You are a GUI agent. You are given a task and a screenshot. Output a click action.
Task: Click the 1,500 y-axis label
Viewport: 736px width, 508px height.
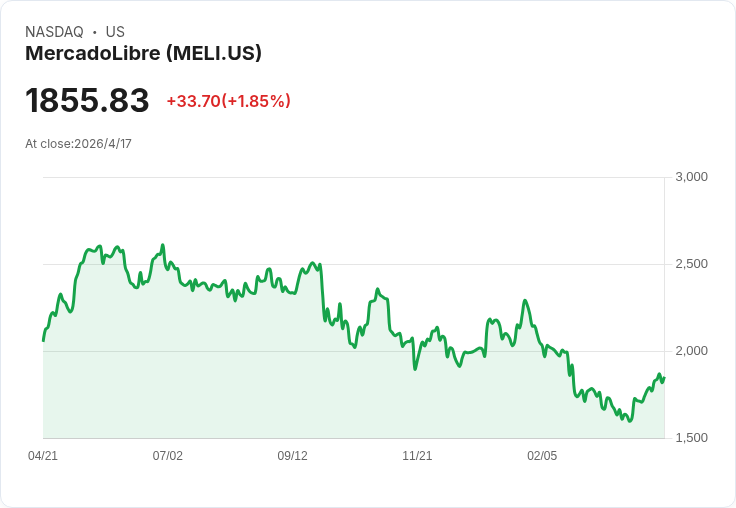(x=691, y=438)
